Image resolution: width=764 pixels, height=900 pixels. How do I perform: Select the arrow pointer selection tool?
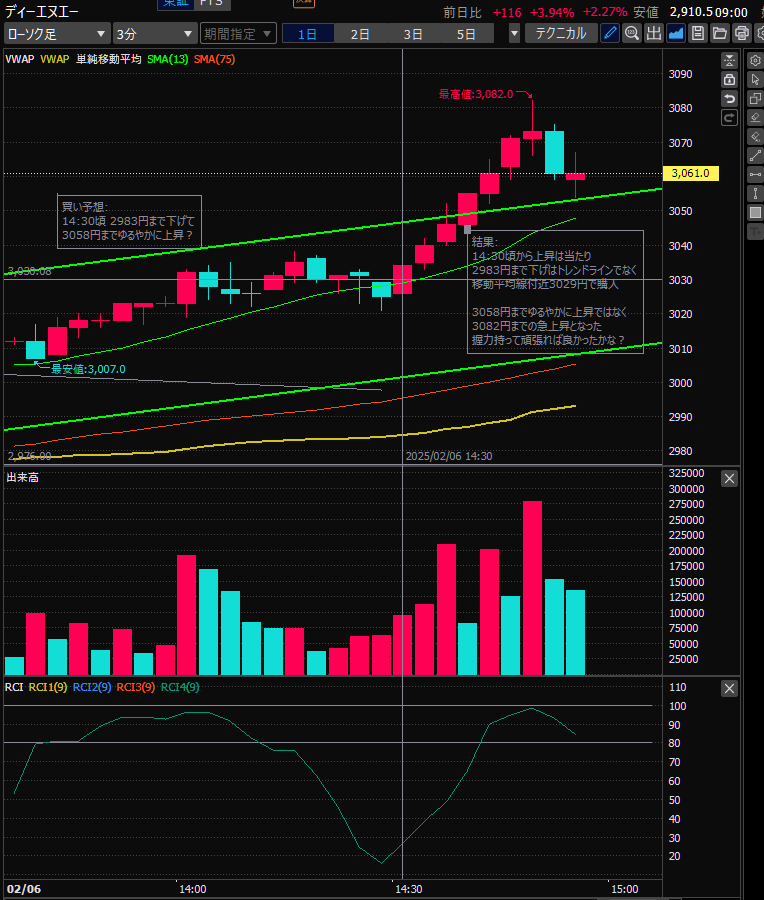[x=755, y=79]
